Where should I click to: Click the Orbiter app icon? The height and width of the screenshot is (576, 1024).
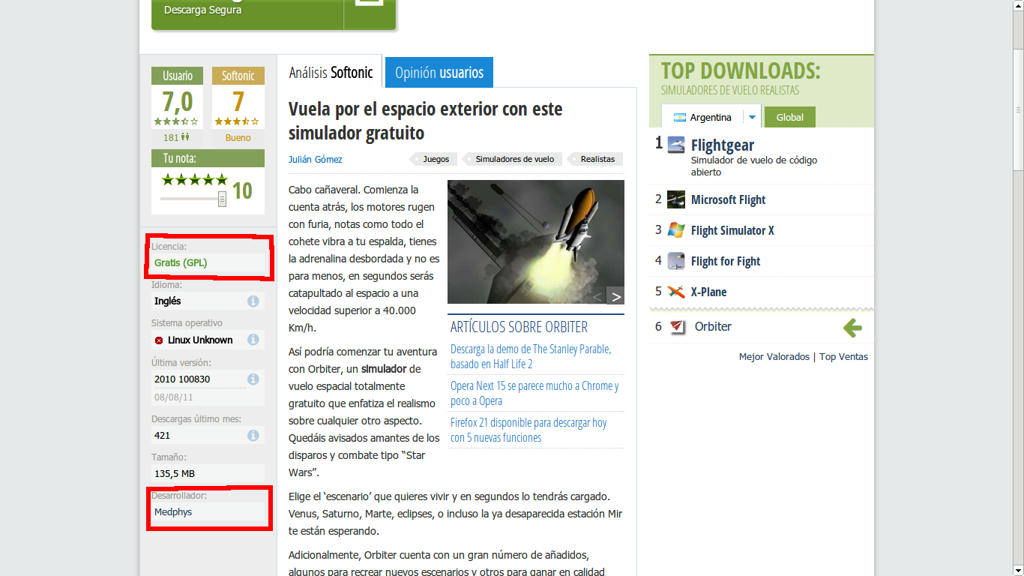coord(677,327)
